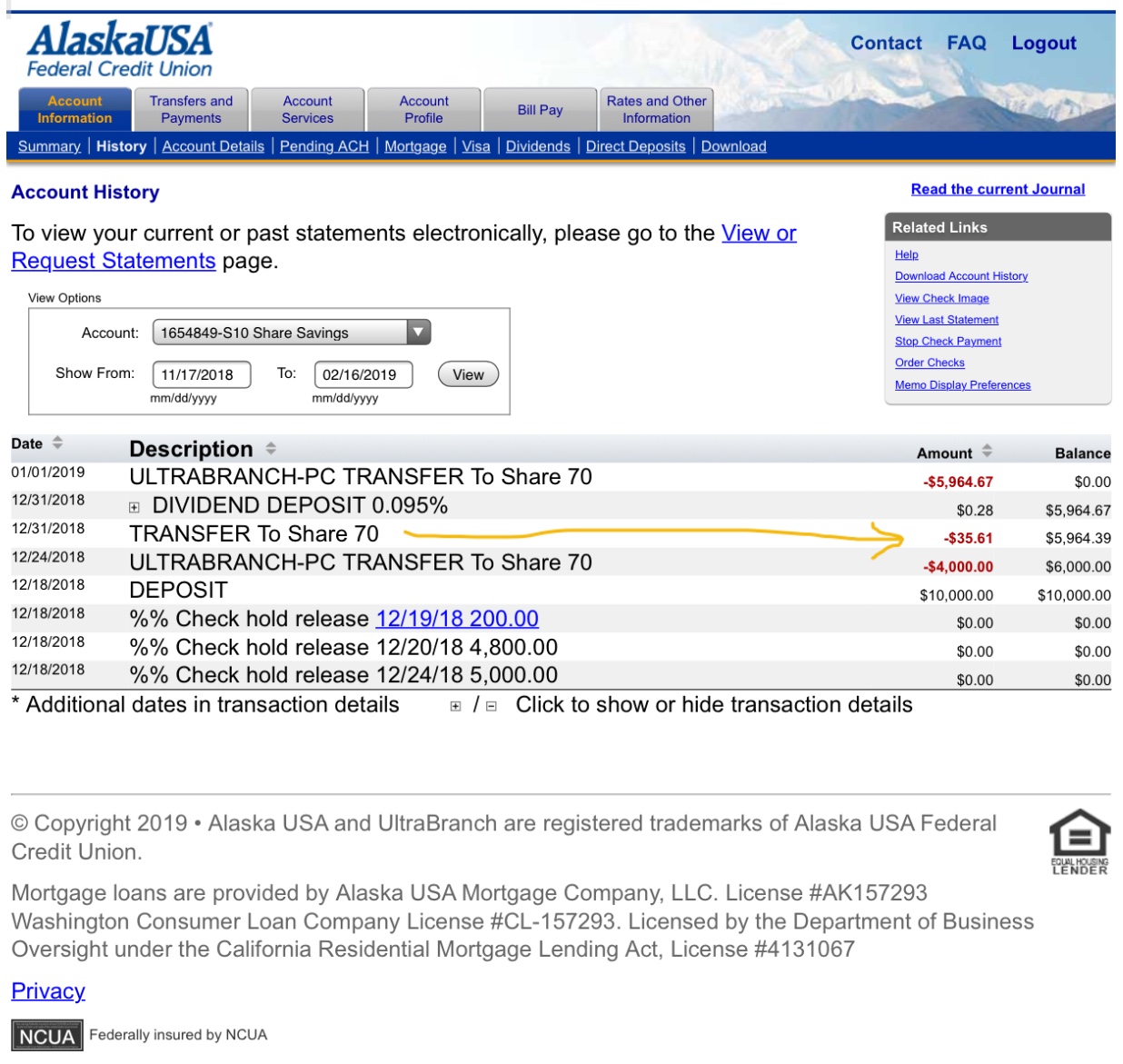Click the Alaska USA Federal Credit Union logo

[x=119, y=49]
